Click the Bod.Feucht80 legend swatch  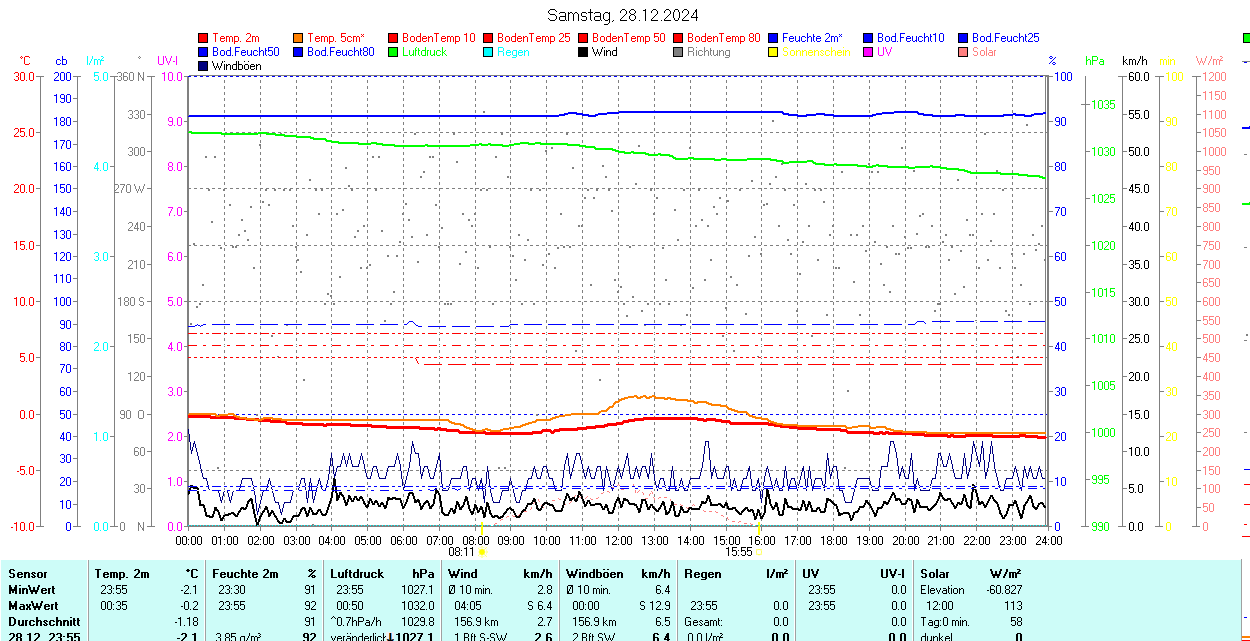pos(298,52)
